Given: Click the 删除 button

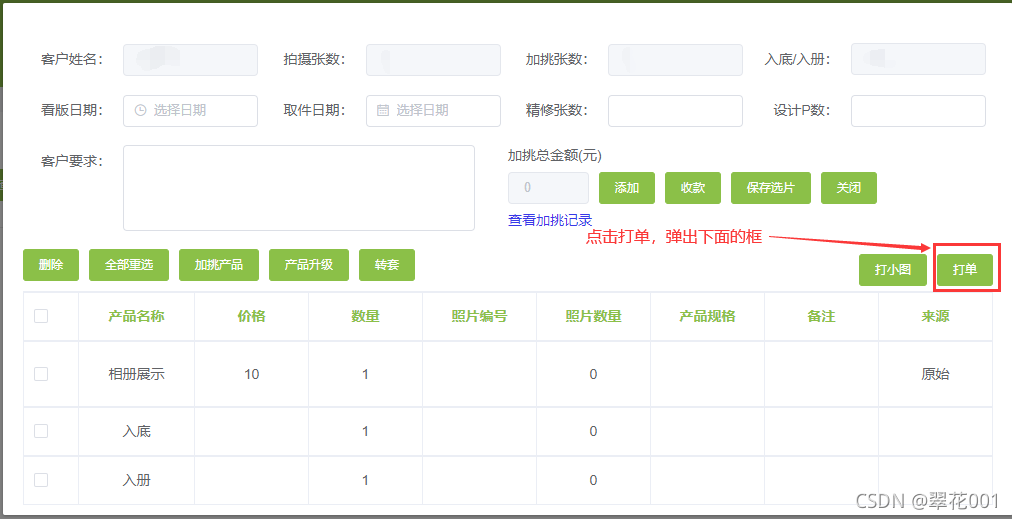Looking at the screenshot, I should [x=51, y=265].
